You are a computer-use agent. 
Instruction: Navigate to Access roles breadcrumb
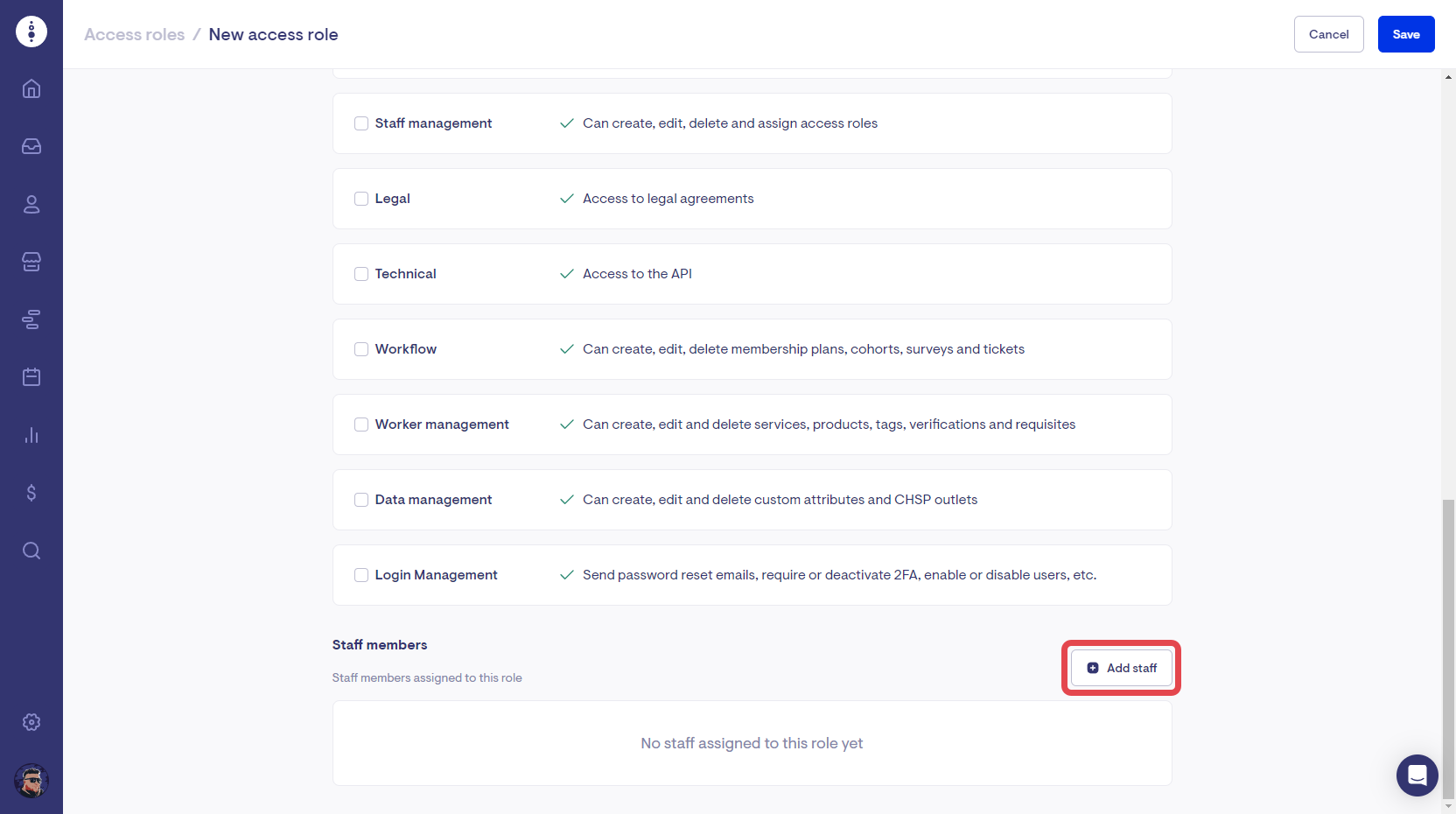[135, 34]
